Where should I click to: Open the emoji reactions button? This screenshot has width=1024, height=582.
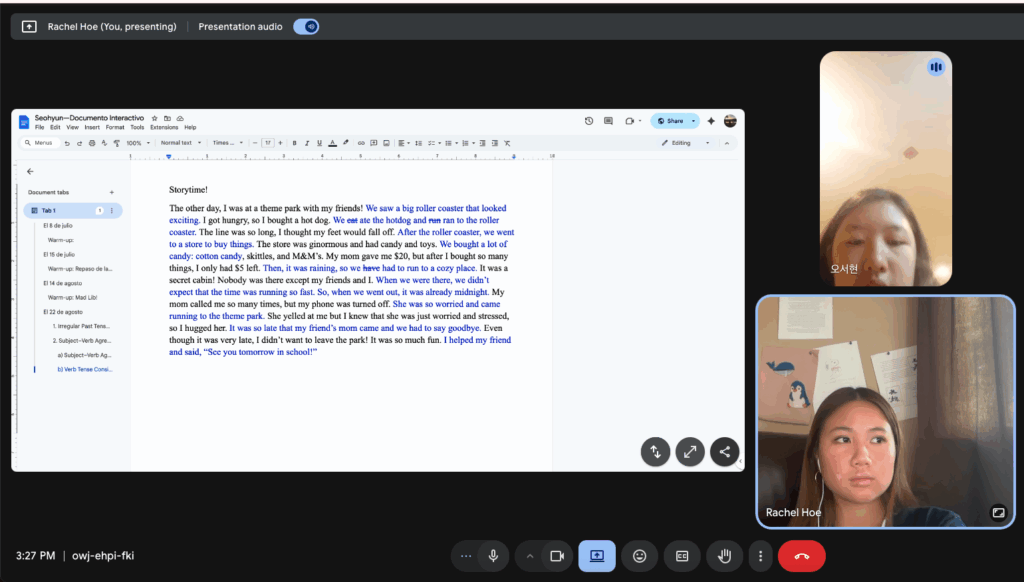point(639,556)
